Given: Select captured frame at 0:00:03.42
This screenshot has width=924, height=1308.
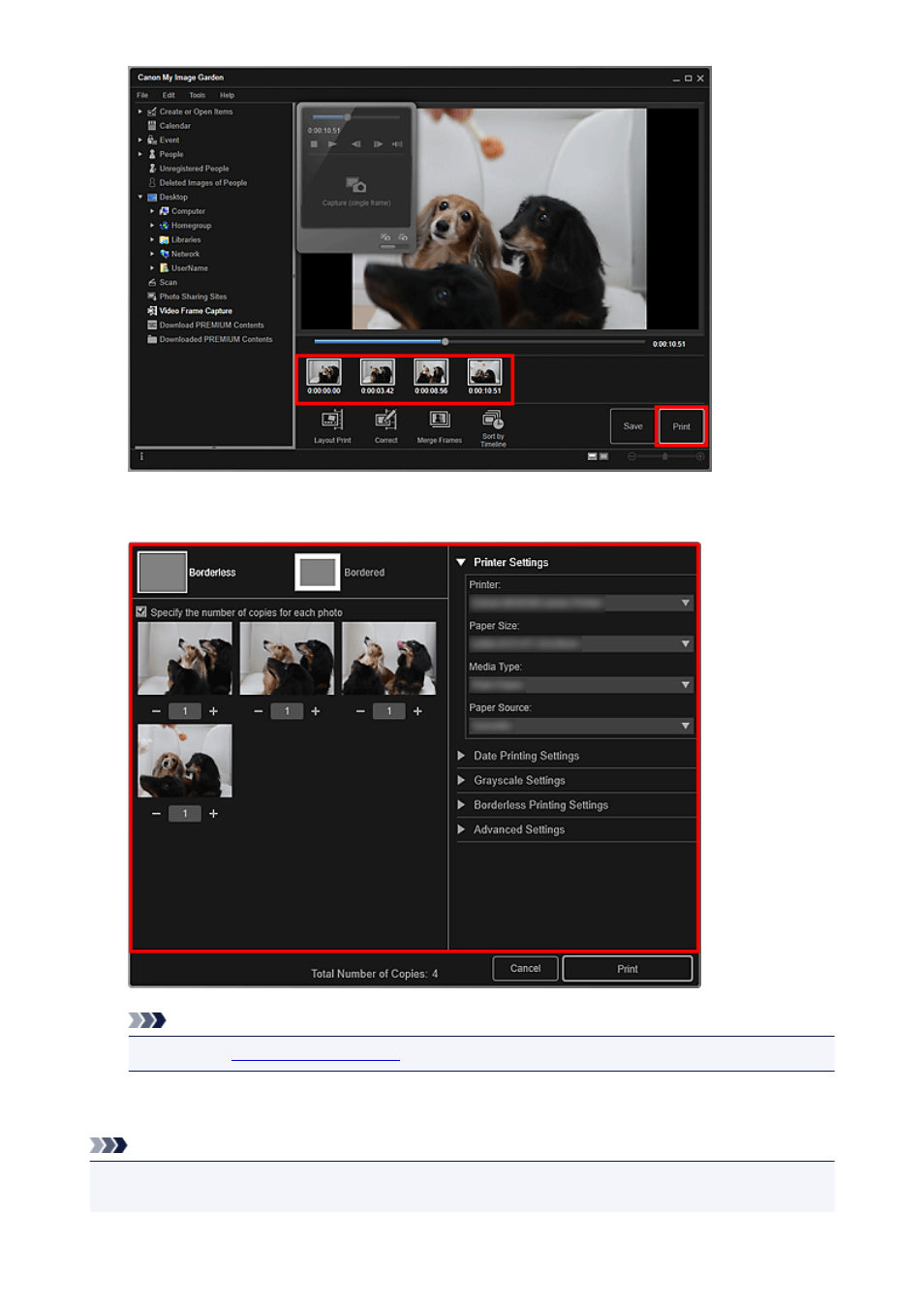Looking at the screenshot, I should click(378, 373).
